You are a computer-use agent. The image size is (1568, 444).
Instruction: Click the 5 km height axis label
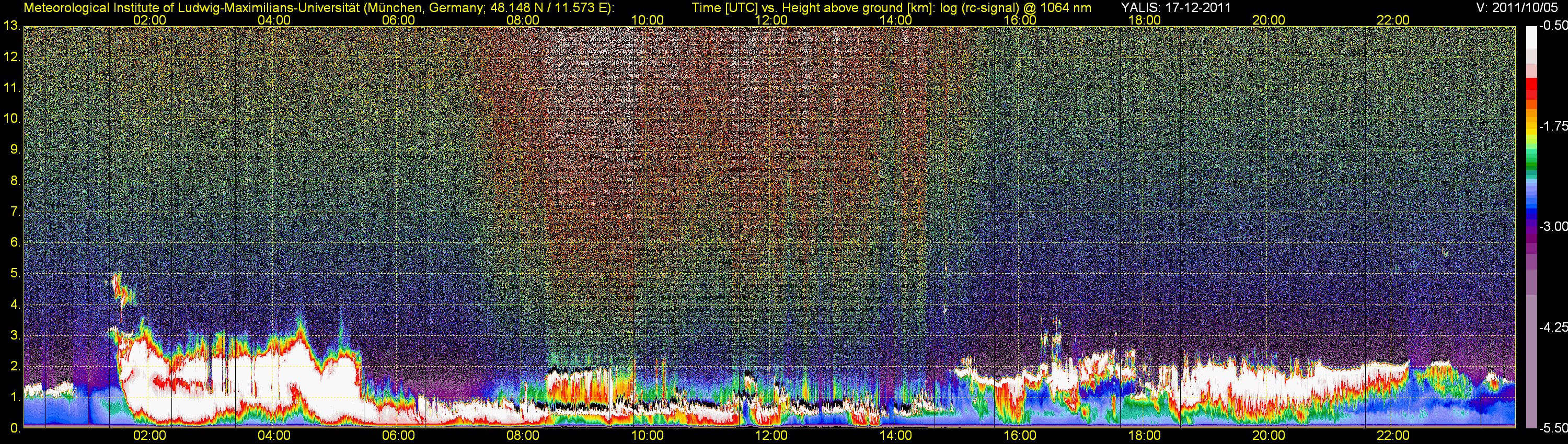point(15,274)
